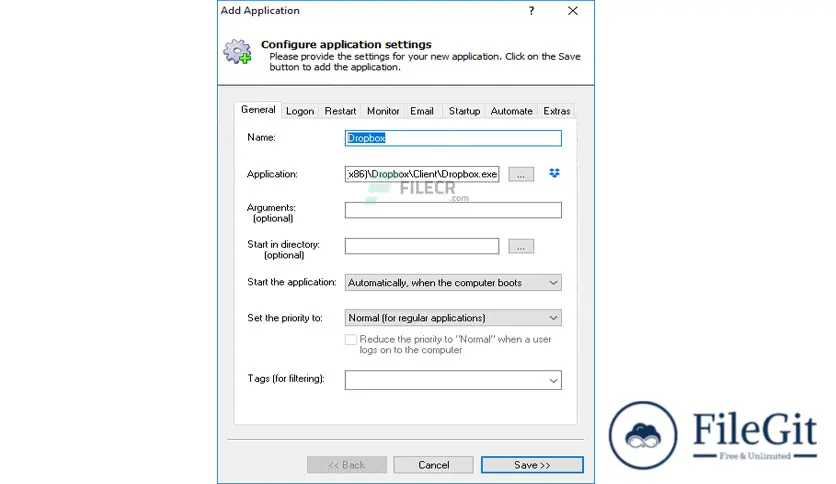Click the help question mark button
Viewport: 836px width, 484px height.
[x=531, y=11]
